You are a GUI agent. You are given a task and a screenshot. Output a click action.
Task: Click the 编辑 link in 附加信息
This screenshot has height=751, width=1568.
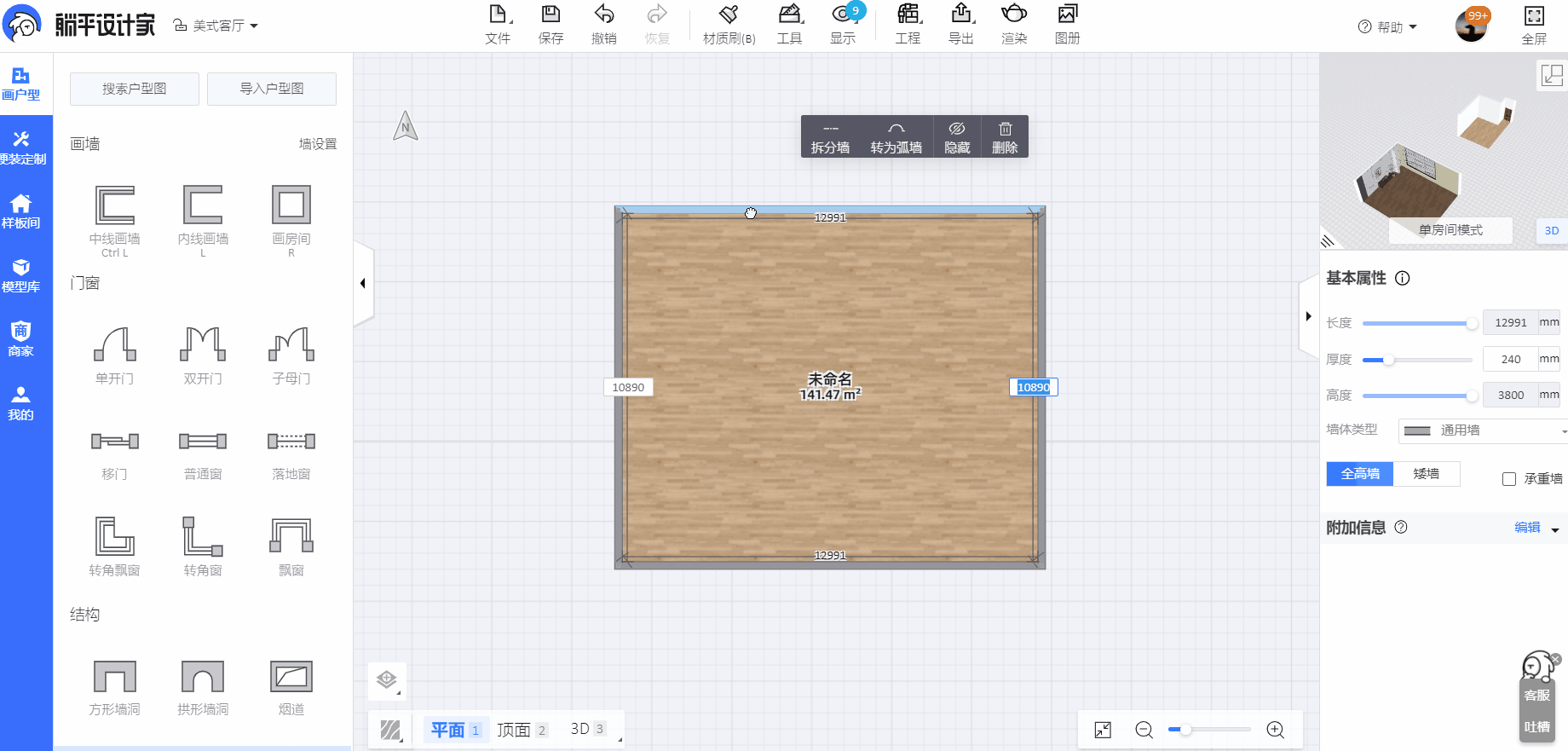pyautogui.click(x=1527, y=528)
